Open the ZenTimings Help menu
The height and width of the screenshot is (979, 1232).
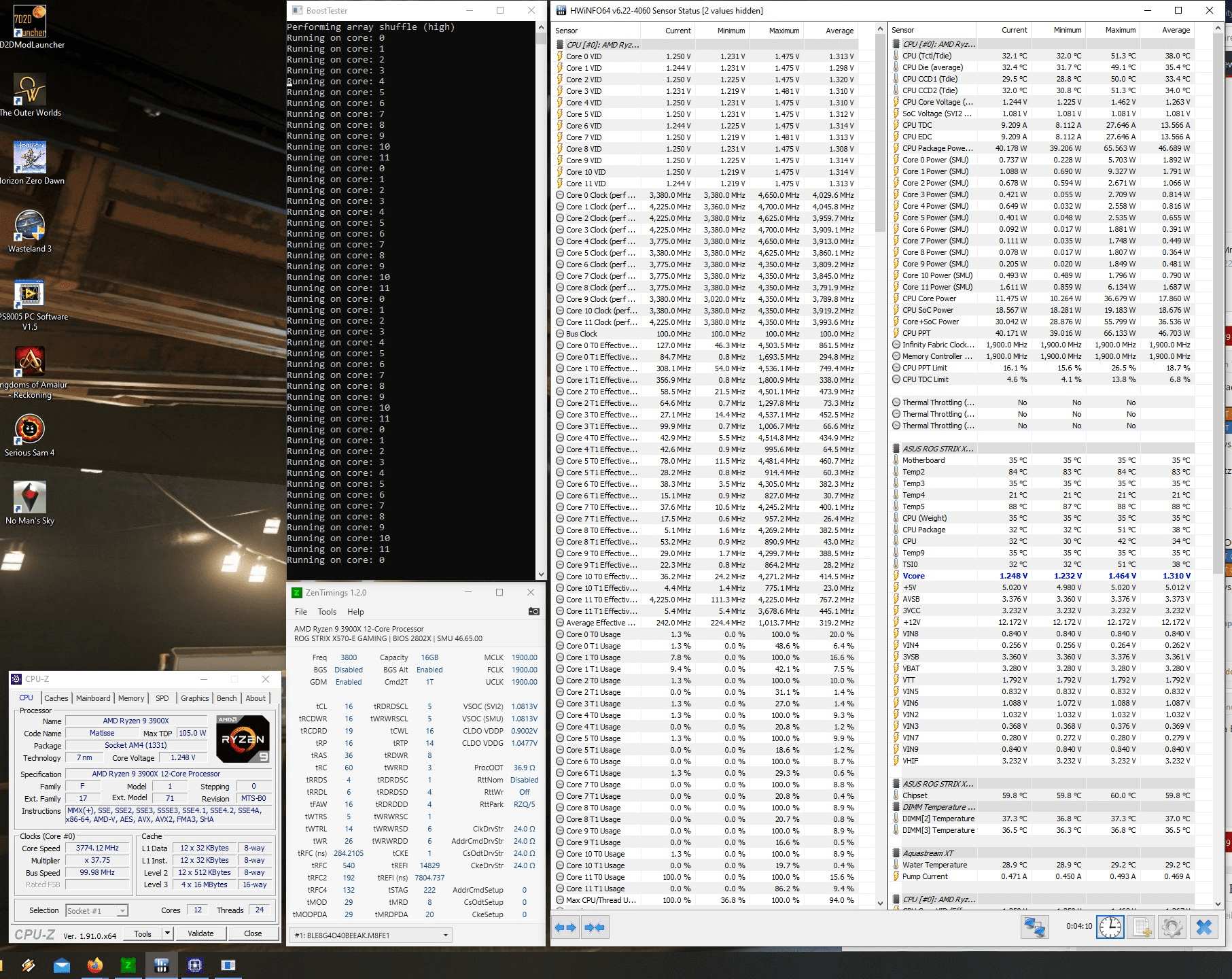tap(355, 612)
